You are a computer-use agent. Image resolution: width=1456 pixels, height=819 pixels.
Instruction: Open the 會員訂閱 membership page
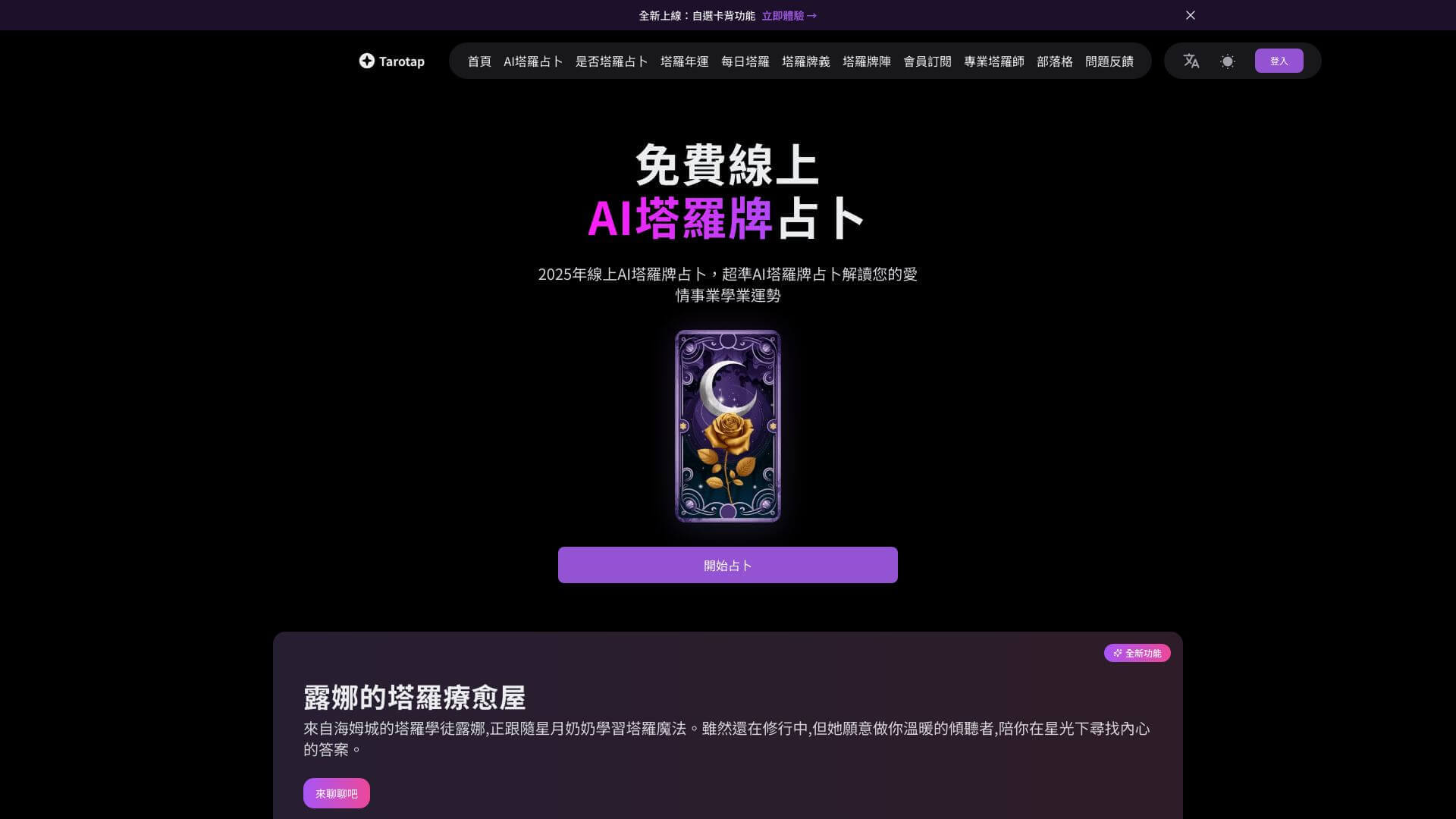[x=927, y=61]
